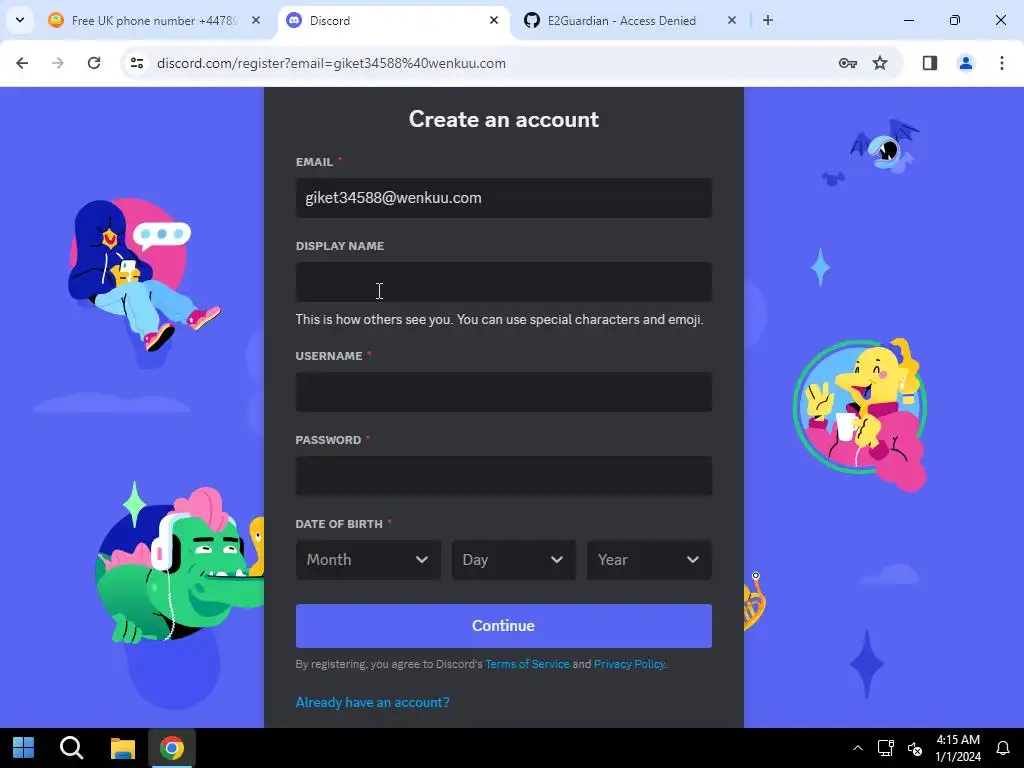1024x768 pixels.
Task: Open the Windows Start menu
Action: 24,748
